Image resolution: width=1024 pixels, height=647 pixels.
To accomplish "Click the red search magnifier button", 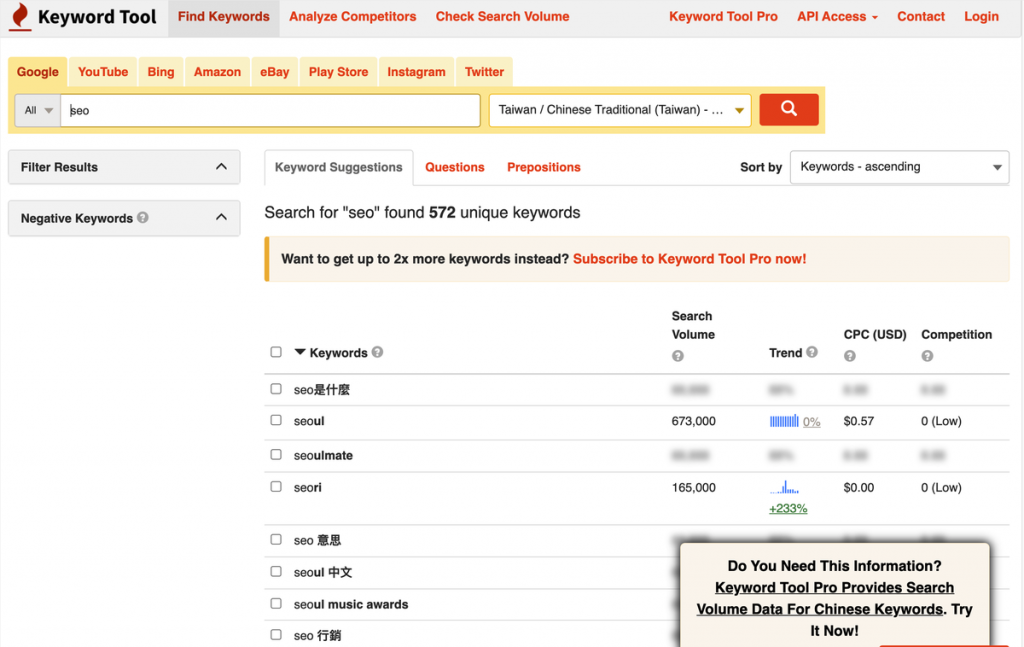I will 788,109.
